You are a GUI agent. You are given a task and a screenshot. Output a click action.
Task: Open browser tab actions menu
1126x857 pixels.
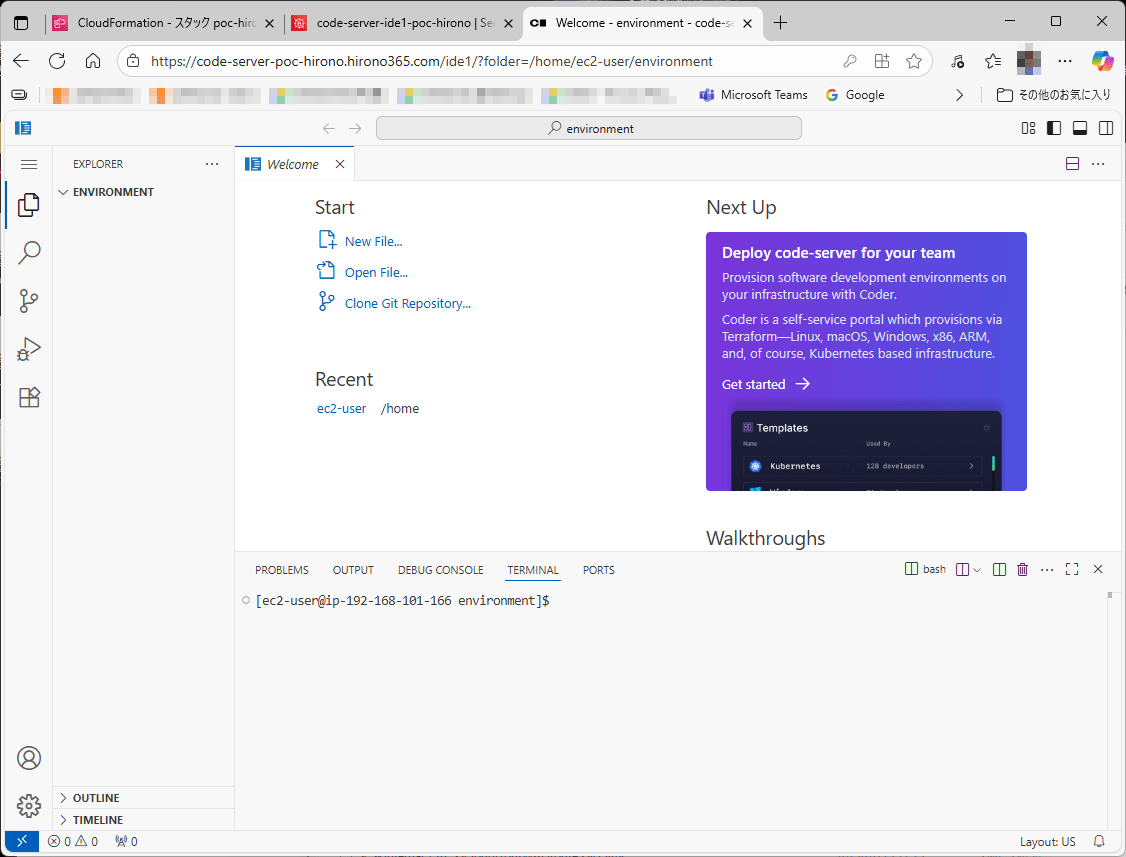coord(22,23)
